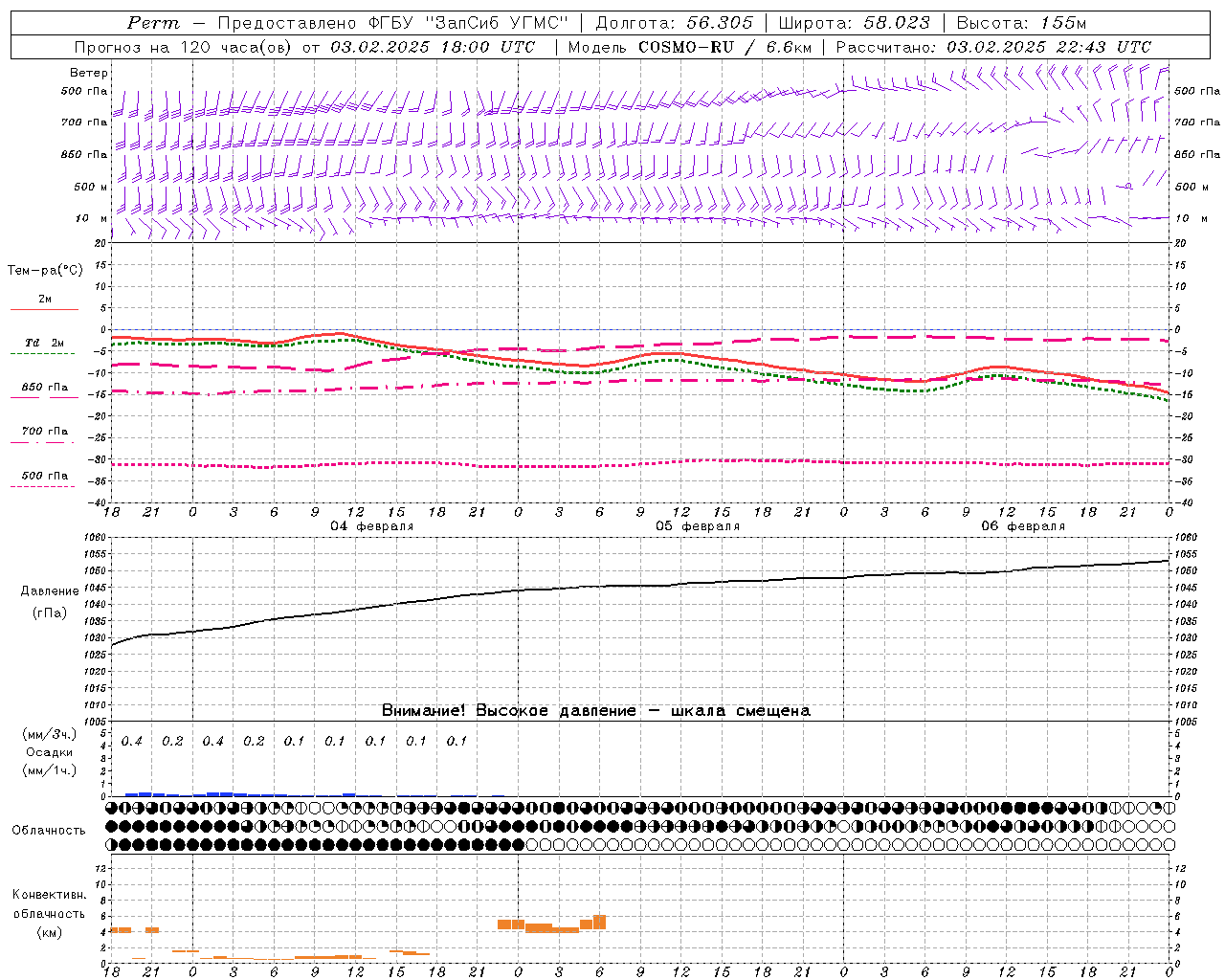This screenshot has width=1225, height=980.
Task: Click the dash-dot 700 гПа temperature legend sample
Action: click(x=43, y=442)
